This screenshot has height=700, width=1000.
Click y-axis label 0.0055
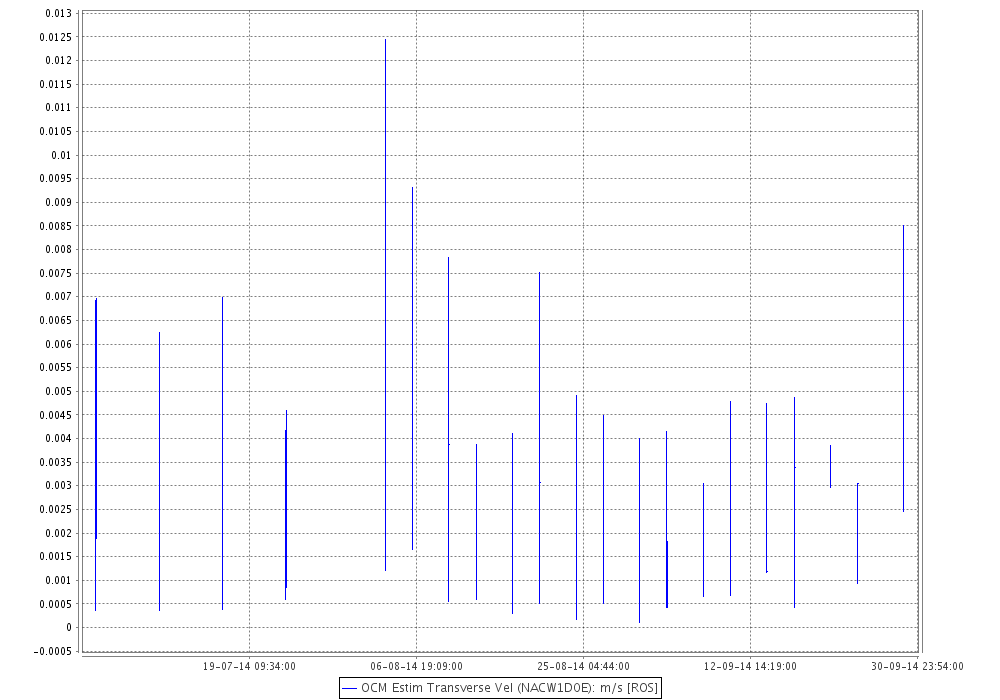(x=55, y=368)
